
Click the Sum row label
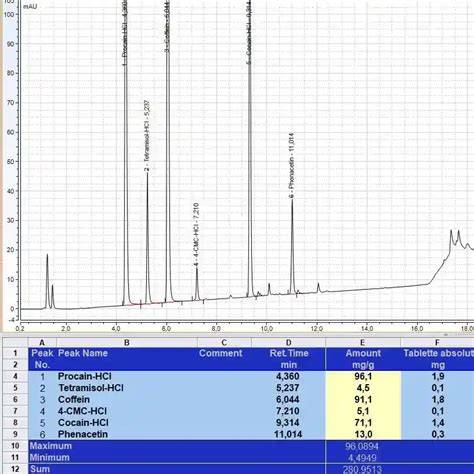[x=40, y=469]
